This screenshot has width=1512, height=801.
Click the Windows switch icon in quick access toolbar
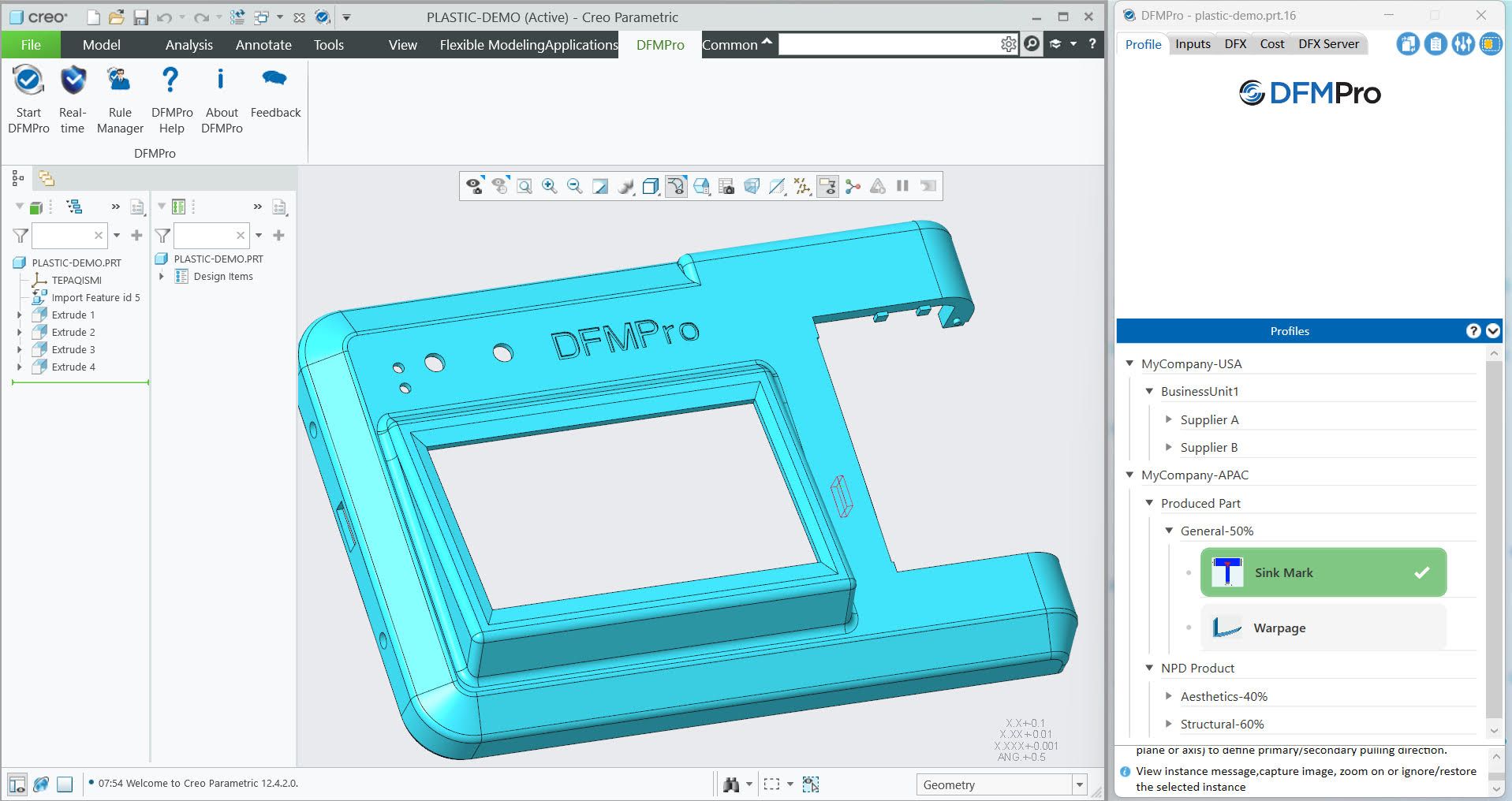point(261,17)
